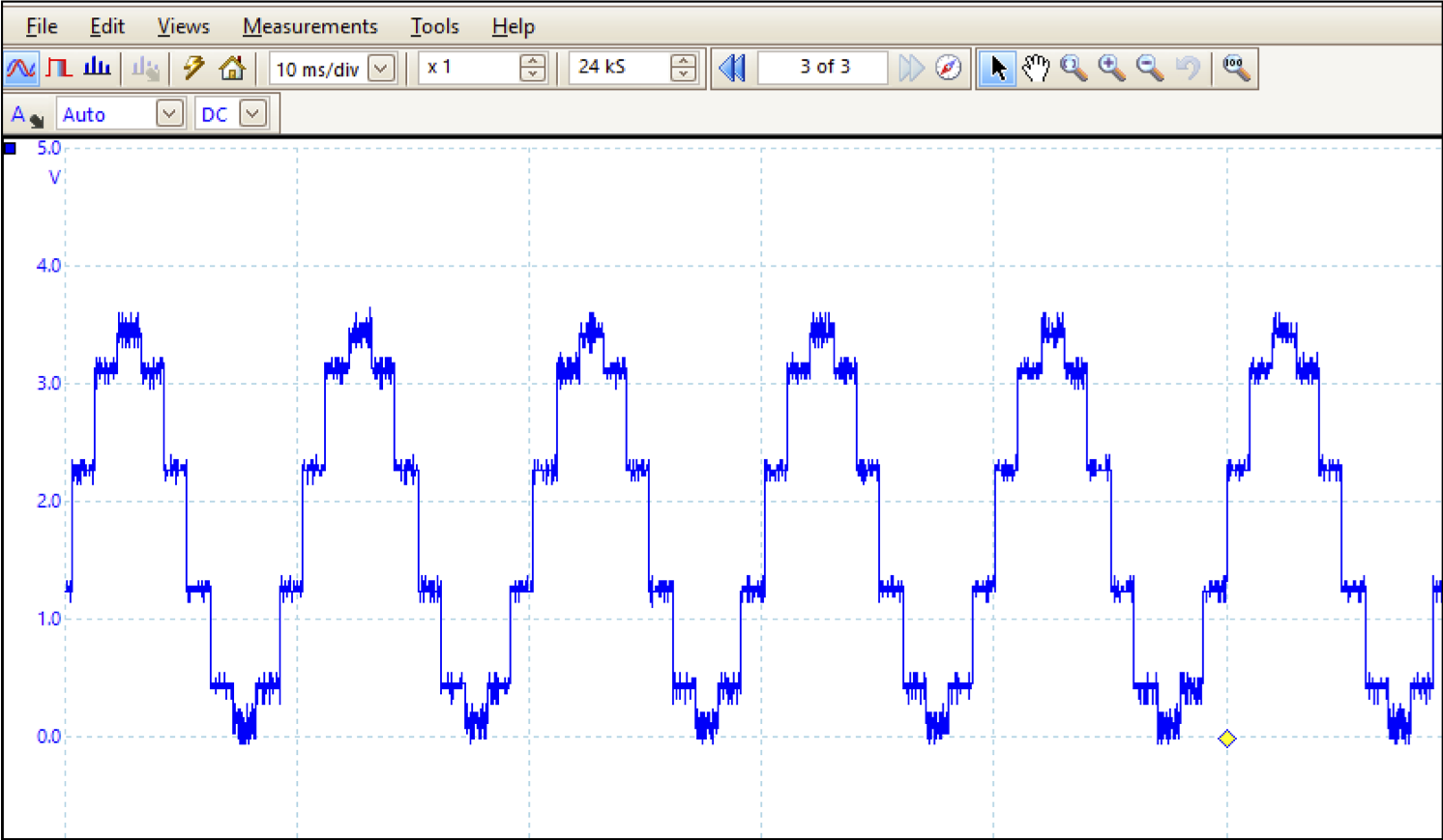
Task: Open the Measurements menu
Action: coord(309,26)
